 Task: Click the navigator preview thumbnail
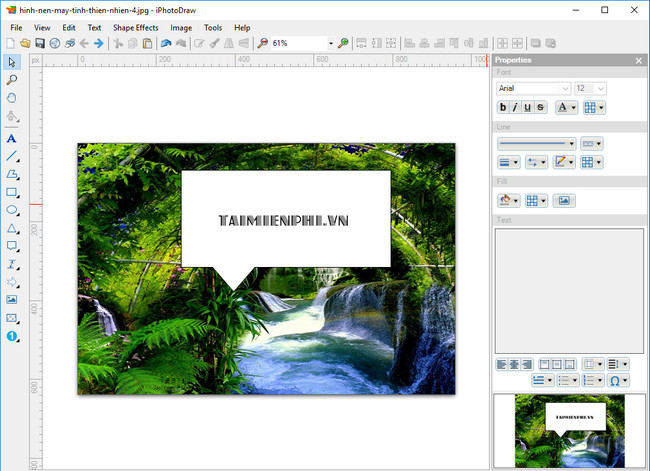pyautogui.click(x=570, y=431)
